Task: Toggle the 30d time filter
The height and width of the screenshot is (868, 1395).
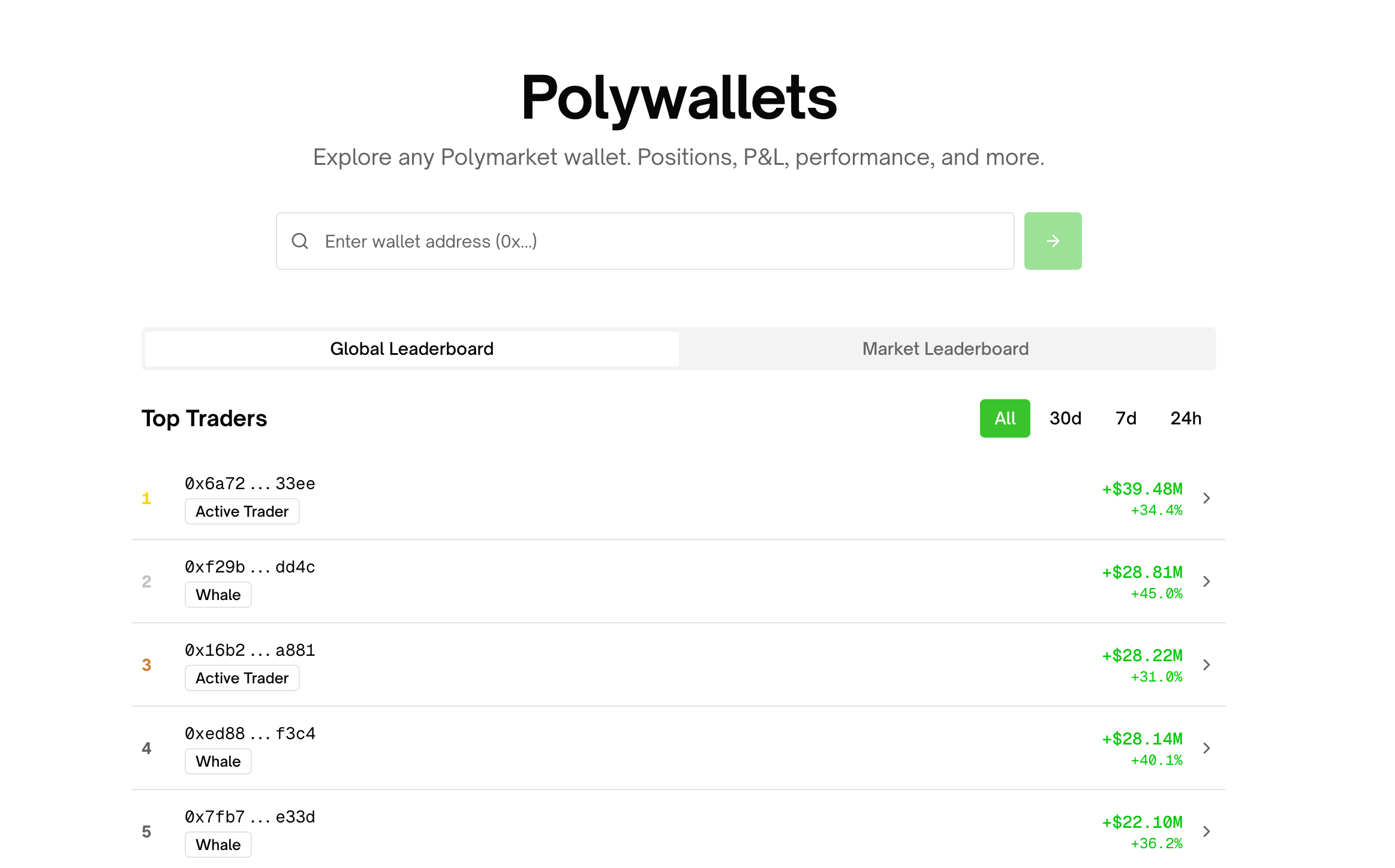Action: tap(1065, 418)
